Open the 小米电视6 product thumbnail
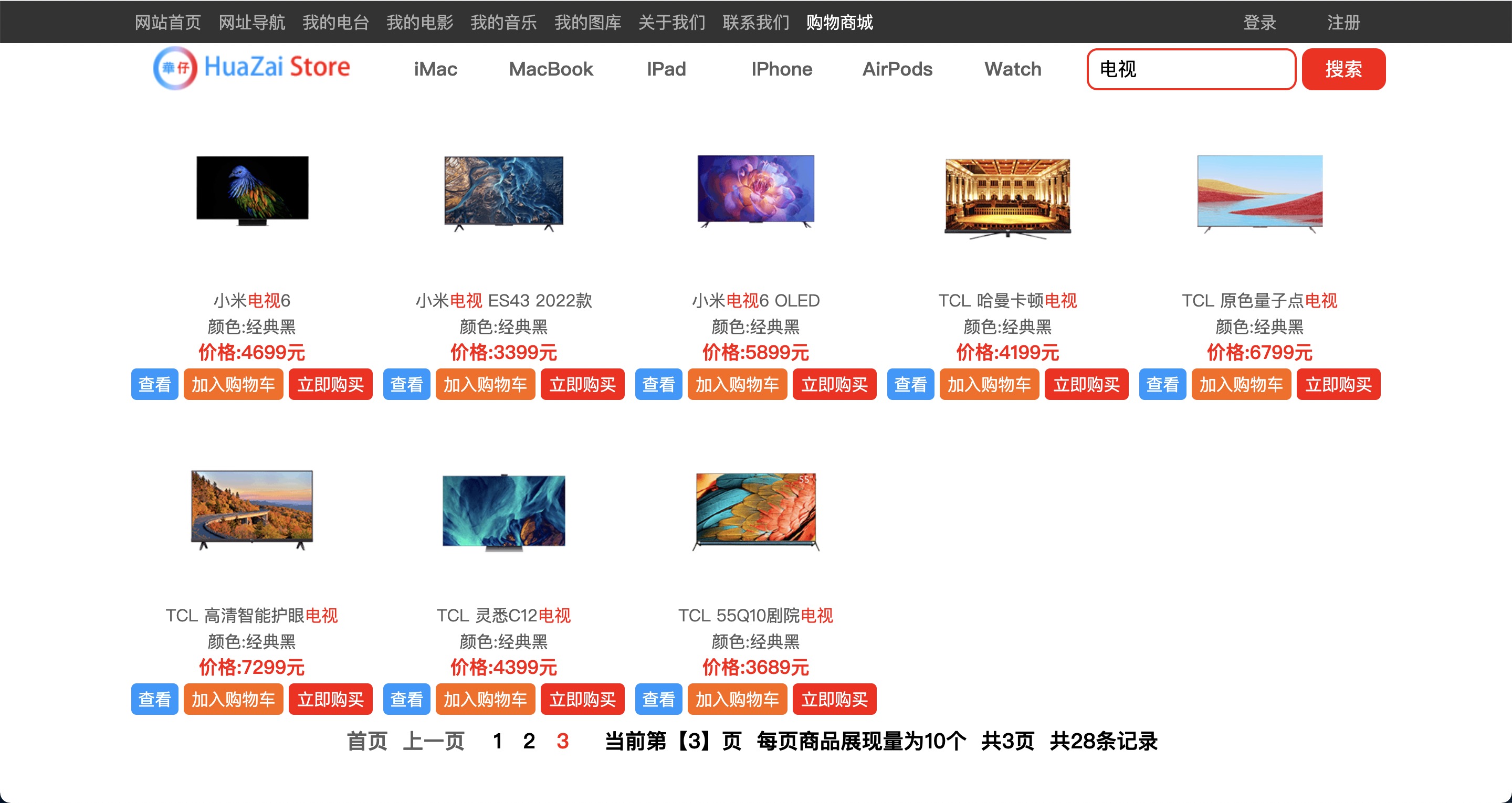The image size is (1512, 803). pos(252,190)
